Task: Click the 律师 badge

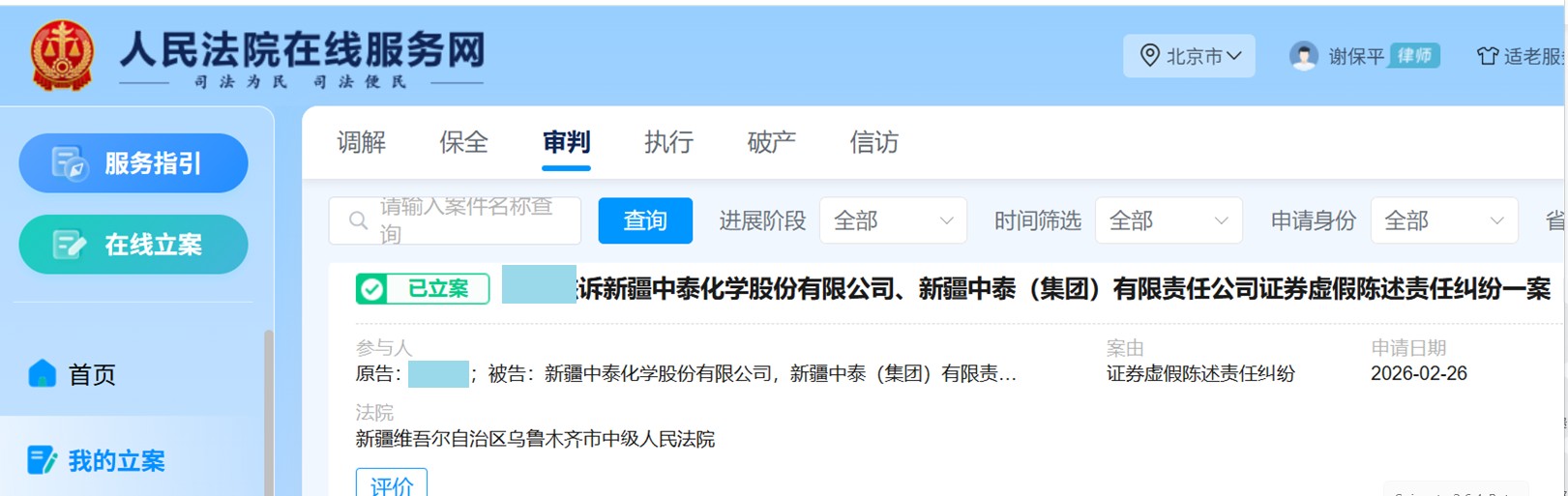Action: (1414, 56)
